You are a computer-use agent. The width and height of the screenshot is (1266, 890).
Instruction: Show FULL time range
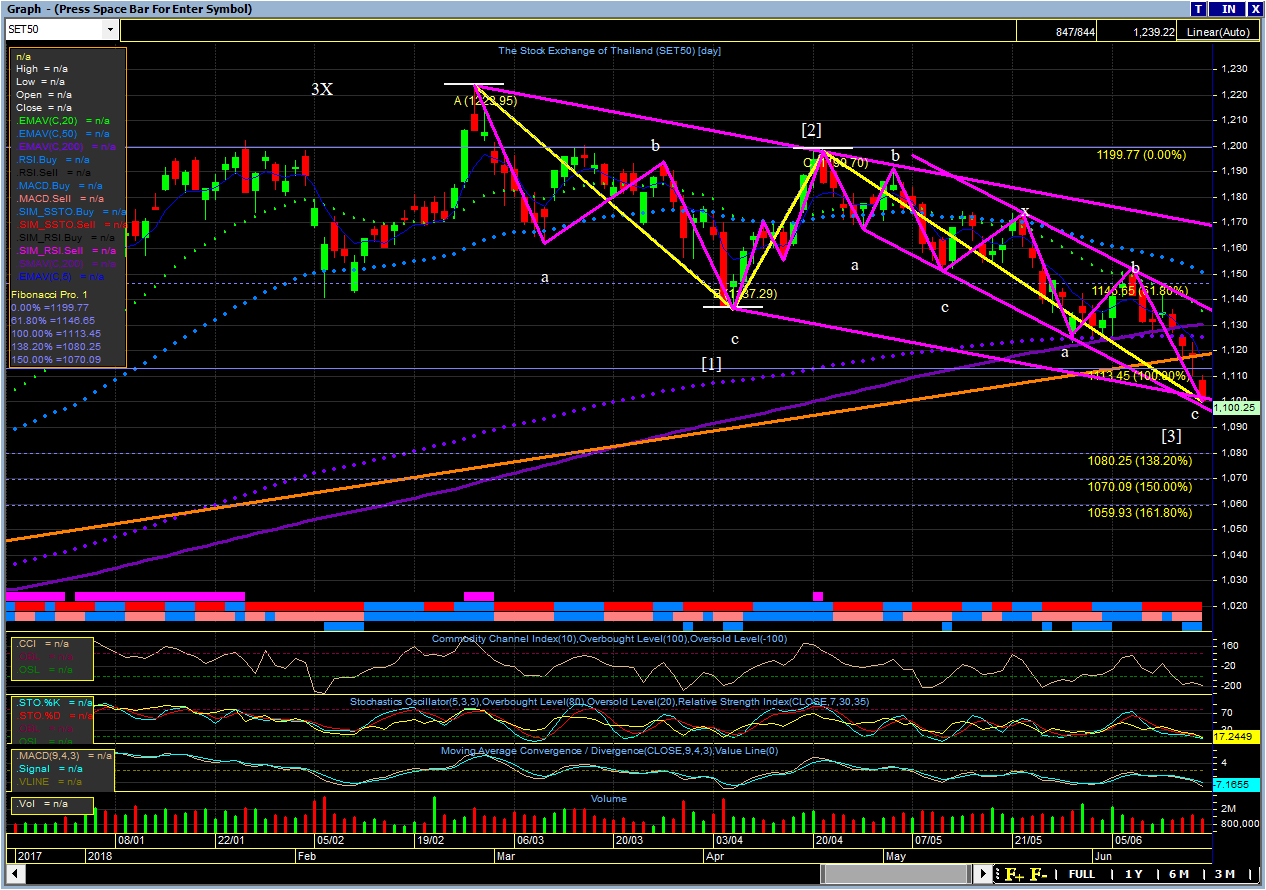[1081, 874]
